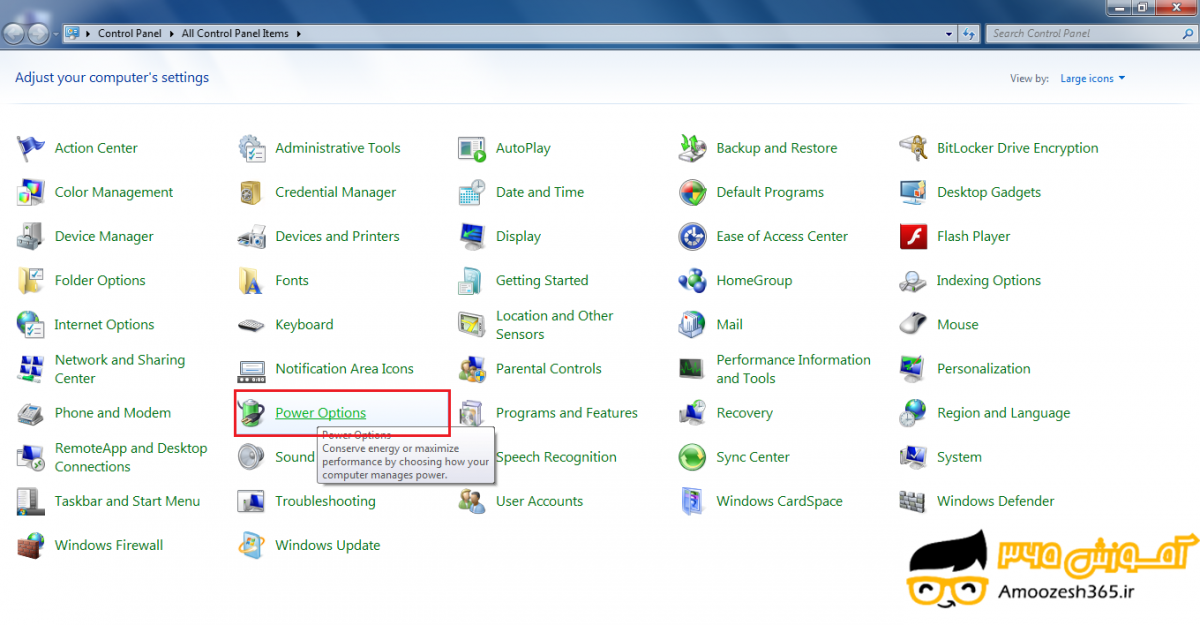Click the BitLocker Drive Encryption icon
The image size is (1200, 625).
pyautogui.click(x=913, y=149)
